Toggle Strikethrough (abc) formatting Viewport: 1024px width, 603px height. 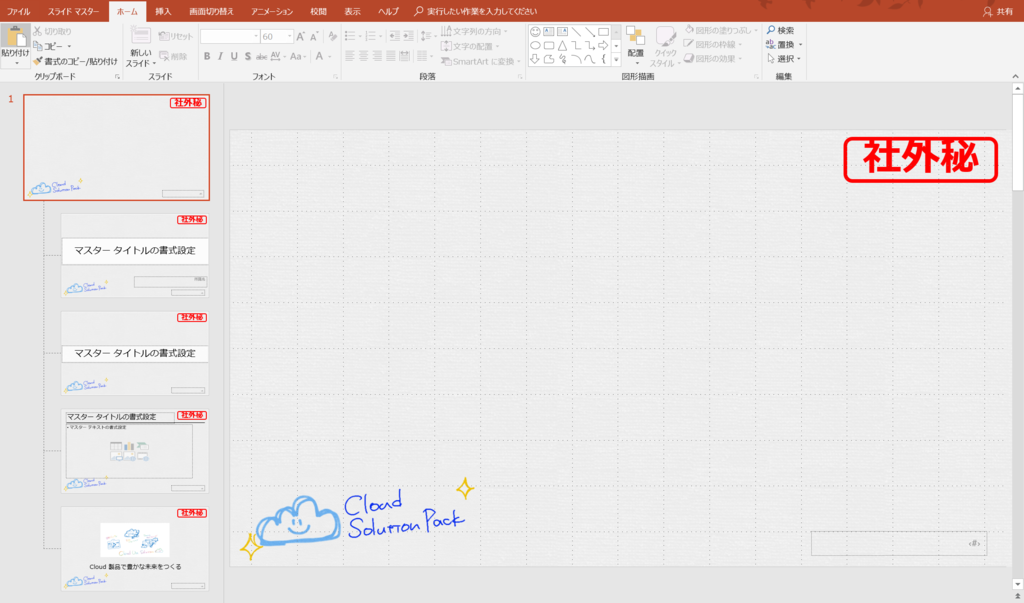pos(261,56)
